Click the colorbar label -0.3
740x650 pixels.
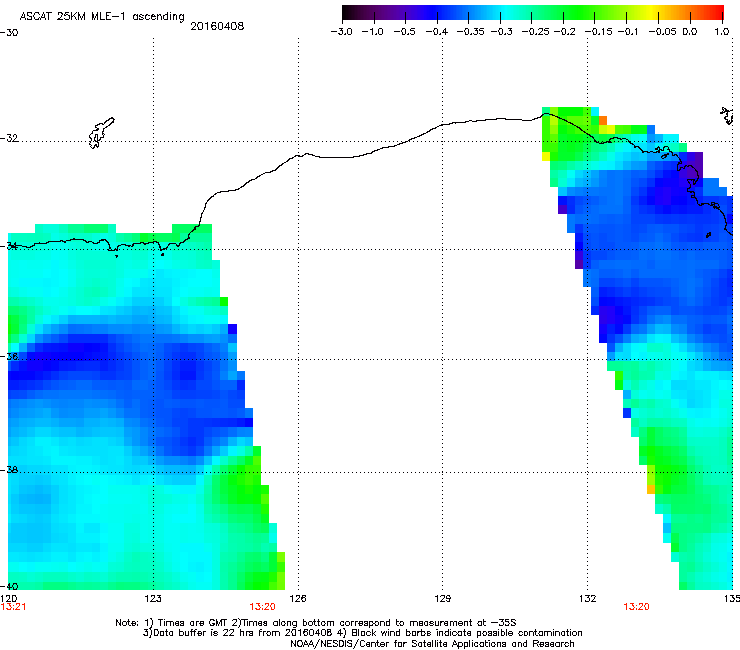tap(502, 32)
